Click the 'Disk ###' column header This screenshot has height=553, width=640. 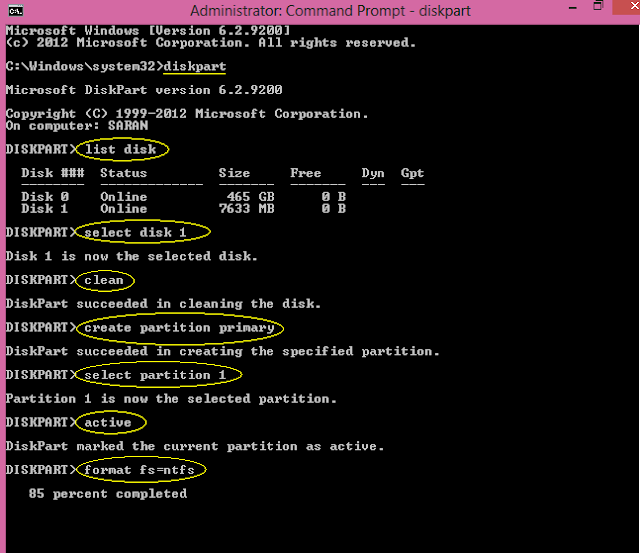(53, 173)
